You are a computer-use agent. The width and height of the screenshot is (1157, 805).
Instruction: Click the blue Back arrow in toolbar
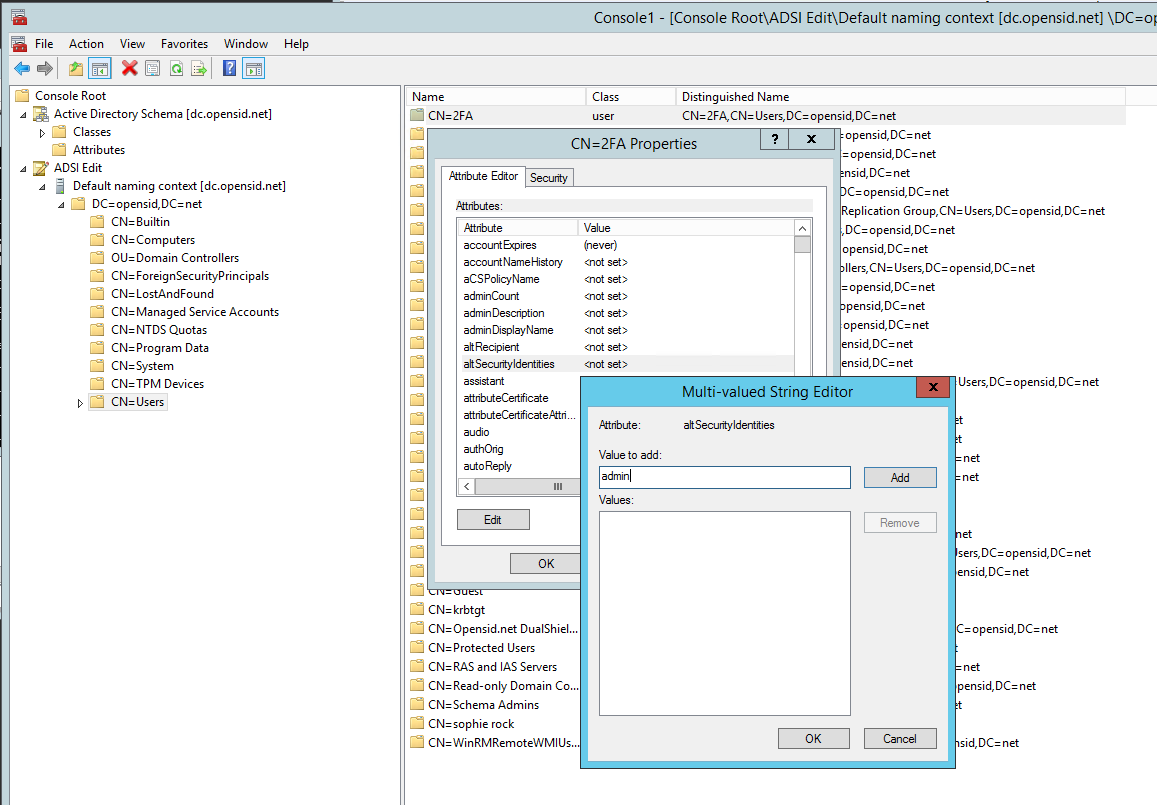click(22, 69)
